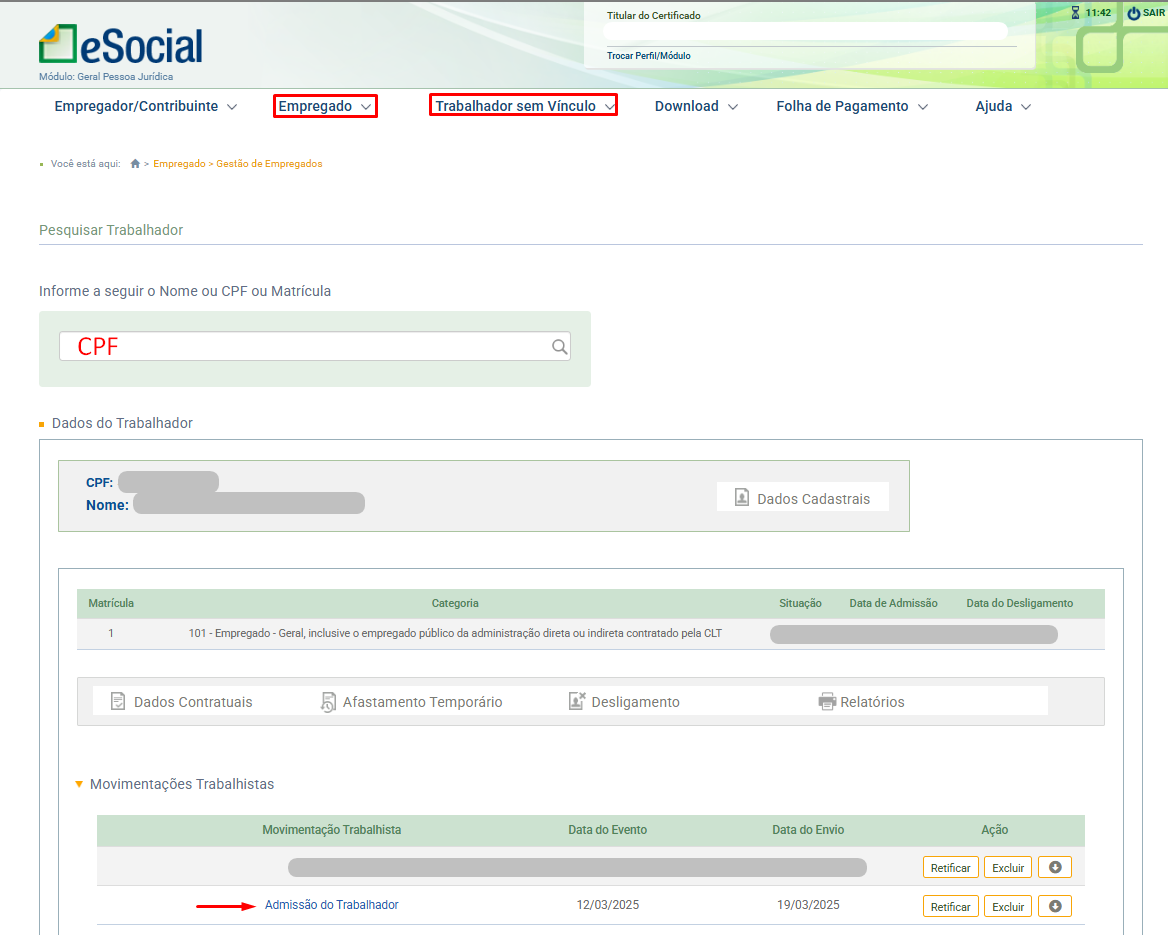Viewport: 1168px width, 935px height.
Task: Click Categoria column header
Action: pyautogui.click(x=455, y=603)
